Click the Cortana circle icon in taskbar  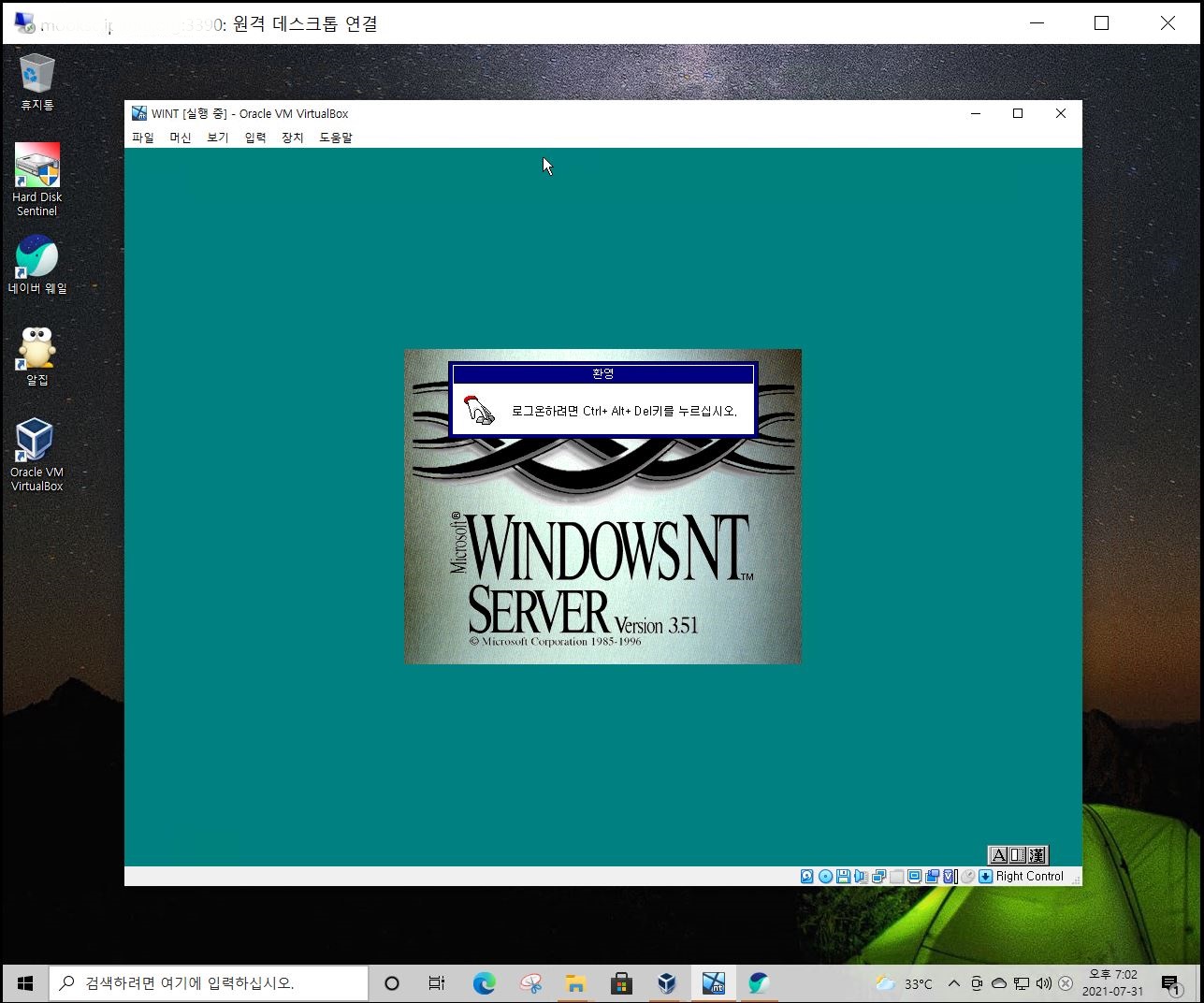pyautogui.click(x=392, y=983)
